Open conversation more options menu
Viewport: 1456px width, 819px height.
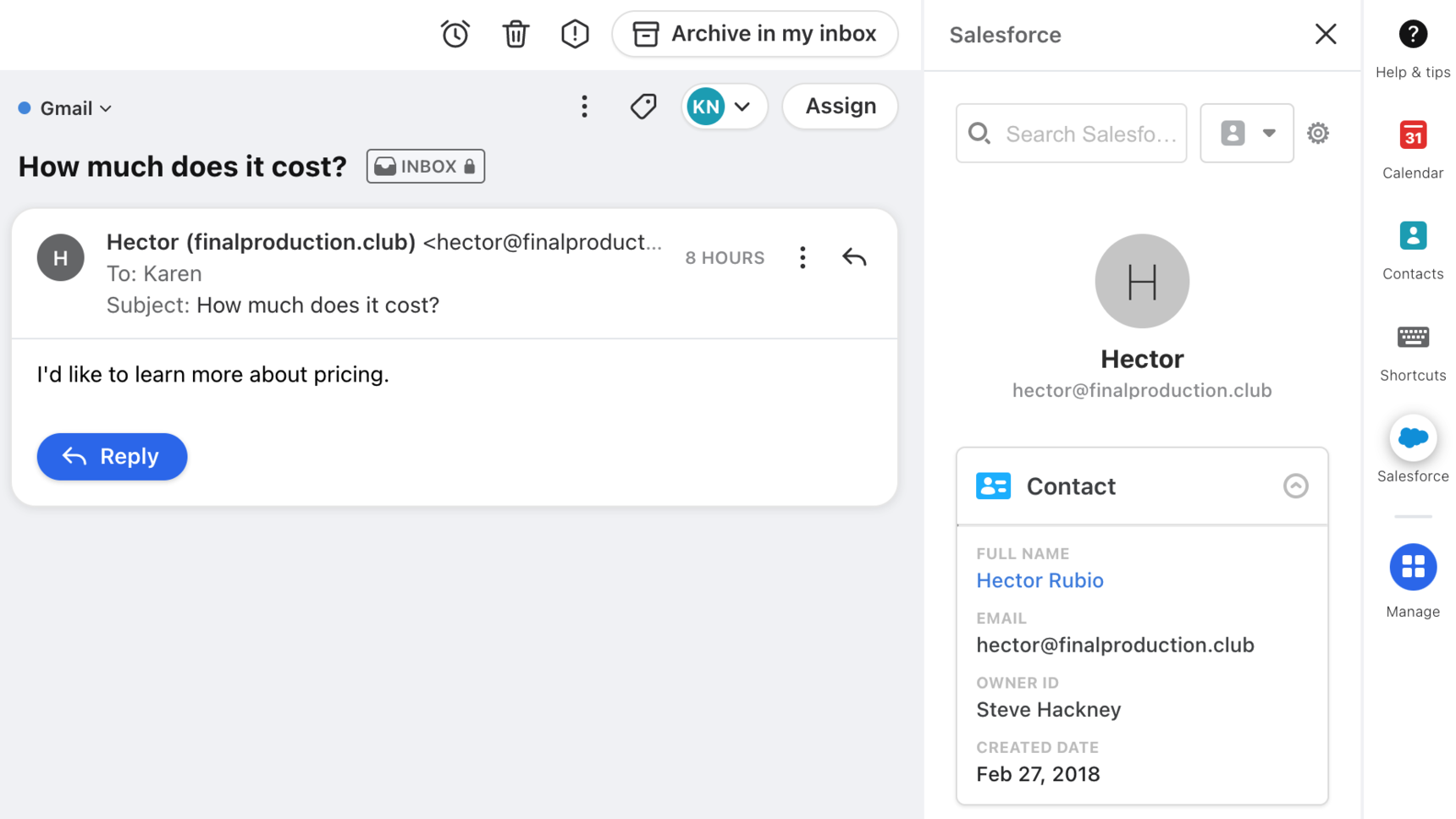[x=584, y=107]
